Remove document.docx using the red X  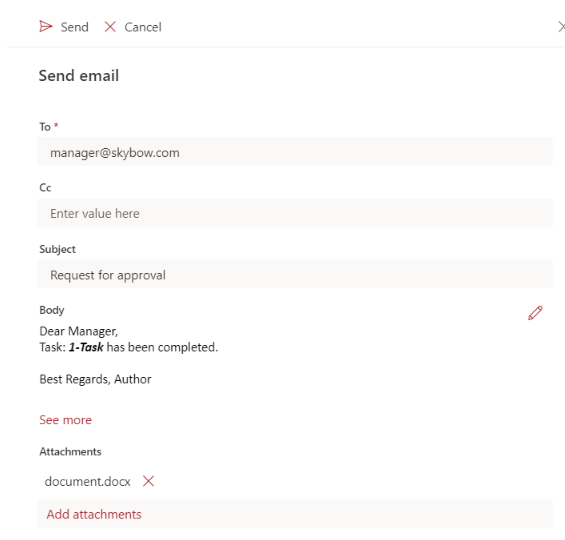point(148,481)
